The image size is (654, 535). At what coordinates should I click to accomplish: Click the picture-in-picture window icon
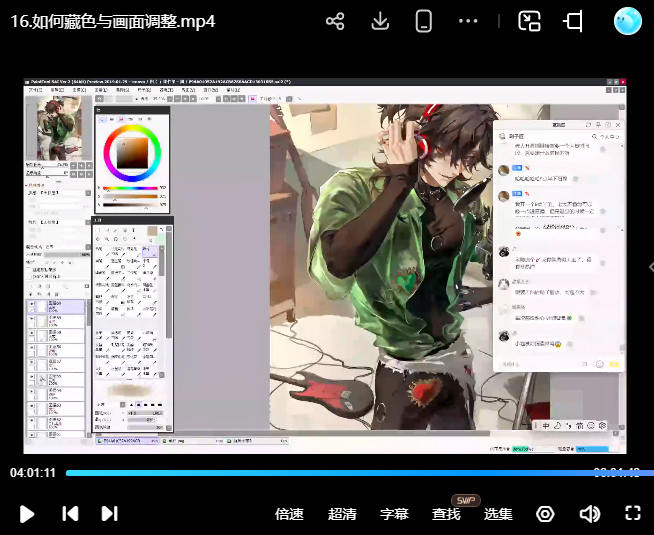[529, 21]
